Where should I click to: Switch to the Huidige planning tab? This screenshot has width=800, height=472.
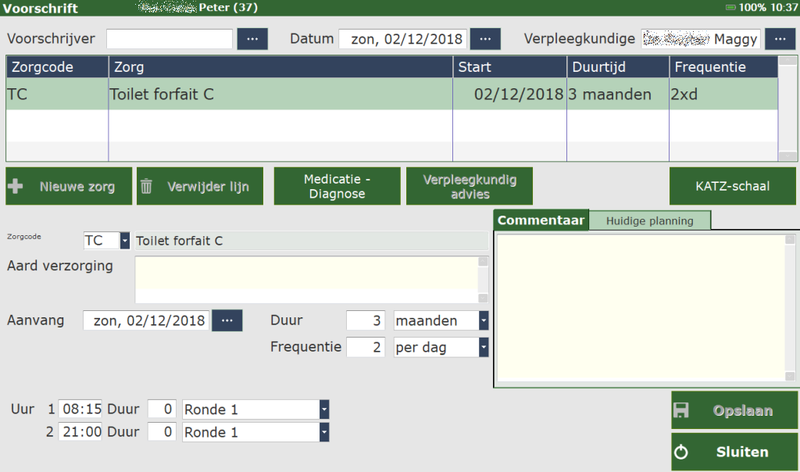(x=649, y=220)
